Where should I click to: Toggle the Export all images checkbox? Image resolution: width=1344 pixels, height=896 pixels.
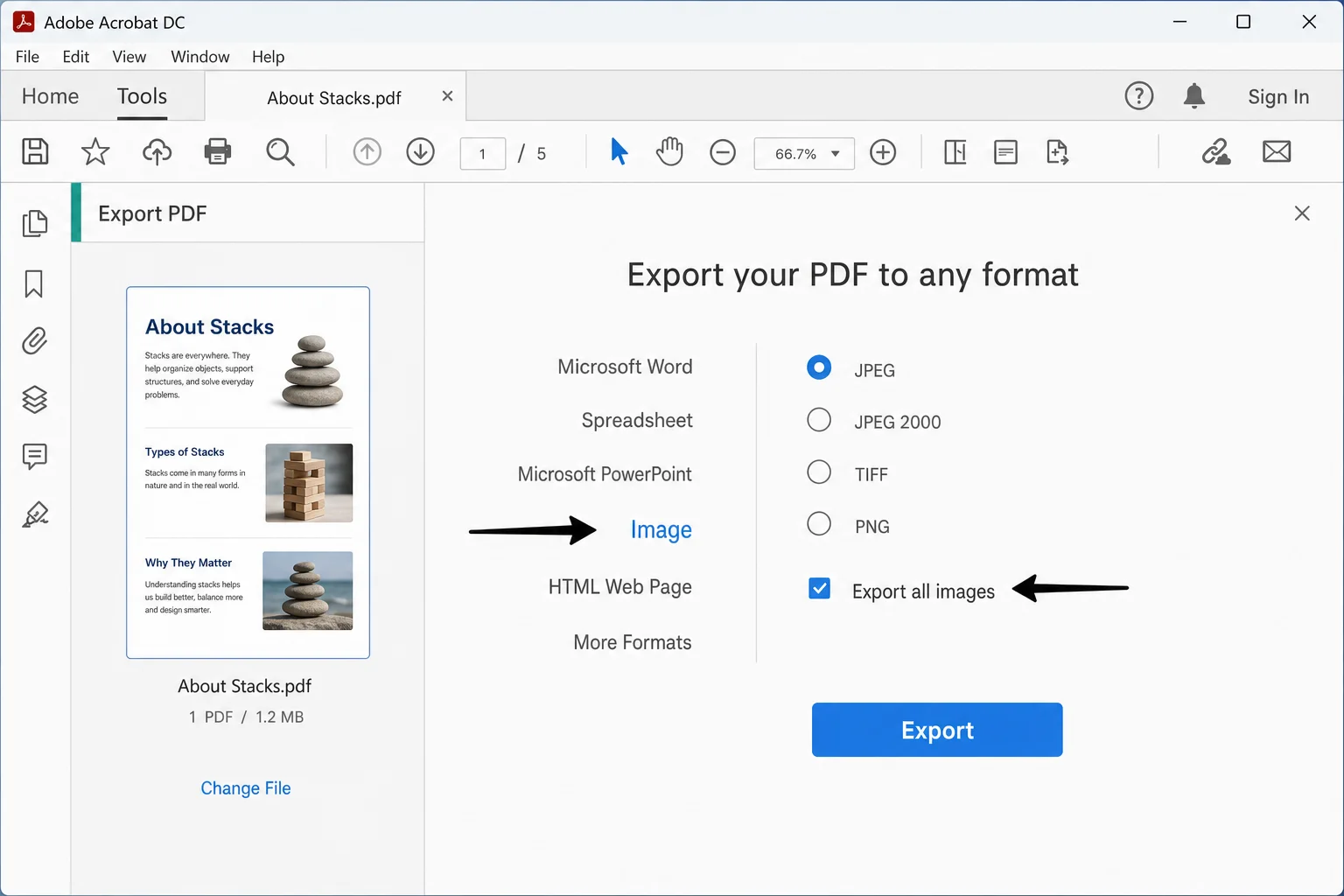pyautogui.click(x=820, y=589)
